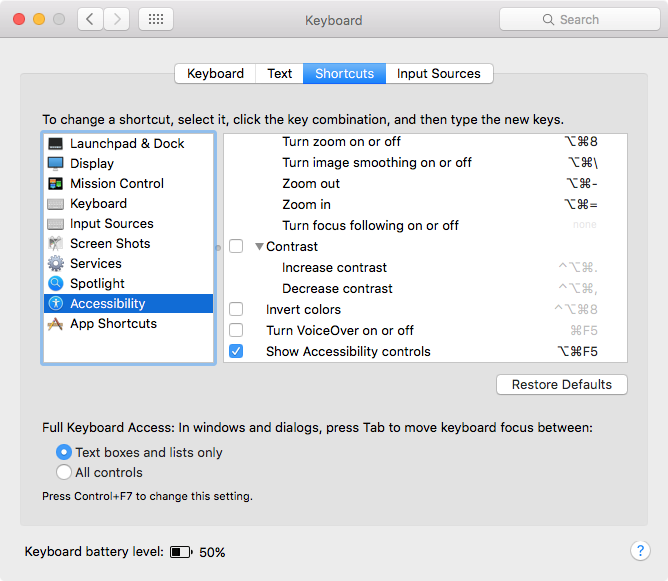Click the Input Sources keyboard icon

click(55, 224)
